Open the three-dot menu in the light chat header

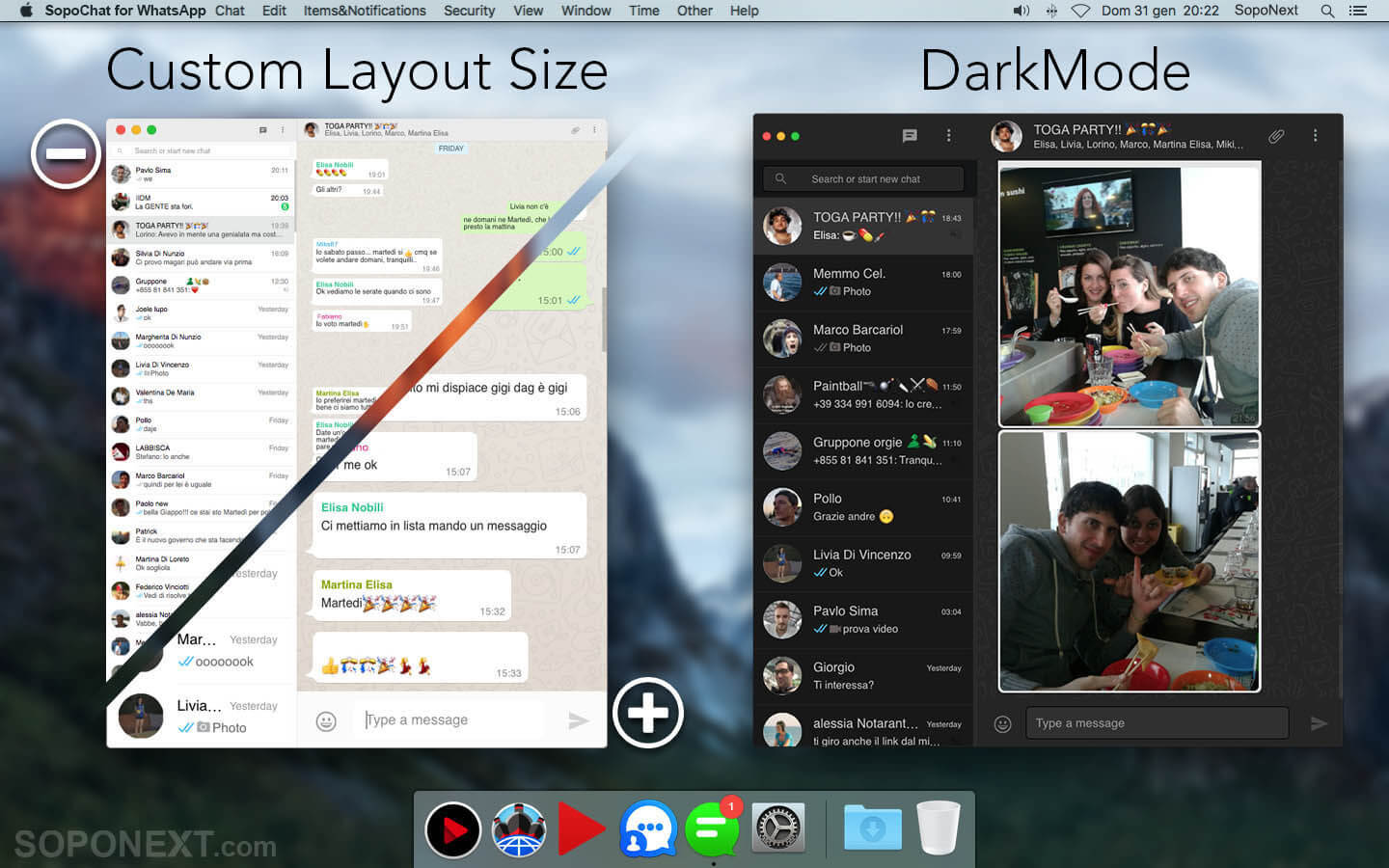pos(594,130)
